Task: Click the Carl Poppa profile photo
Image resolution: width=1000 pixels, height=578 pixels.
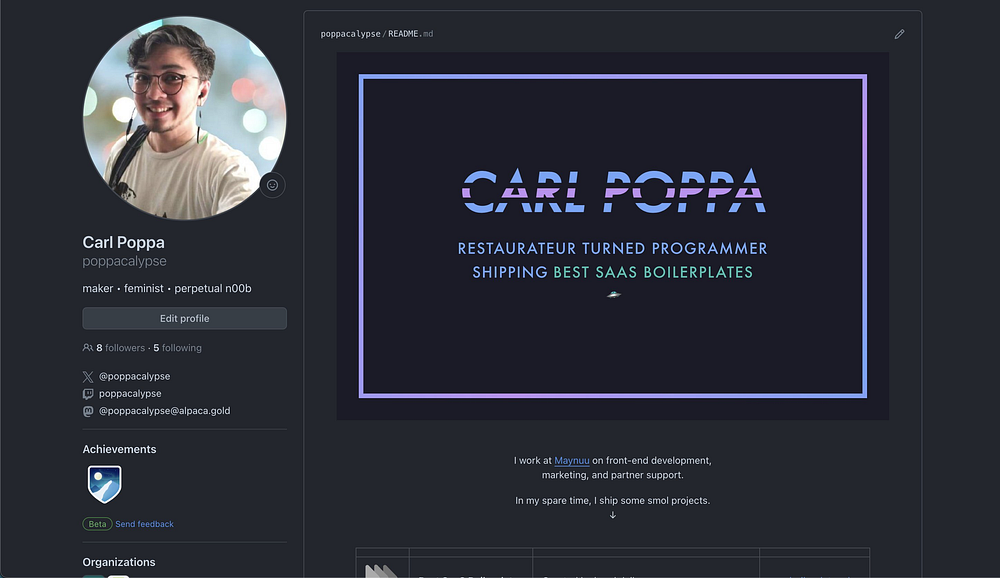Action: click(184, 118)
